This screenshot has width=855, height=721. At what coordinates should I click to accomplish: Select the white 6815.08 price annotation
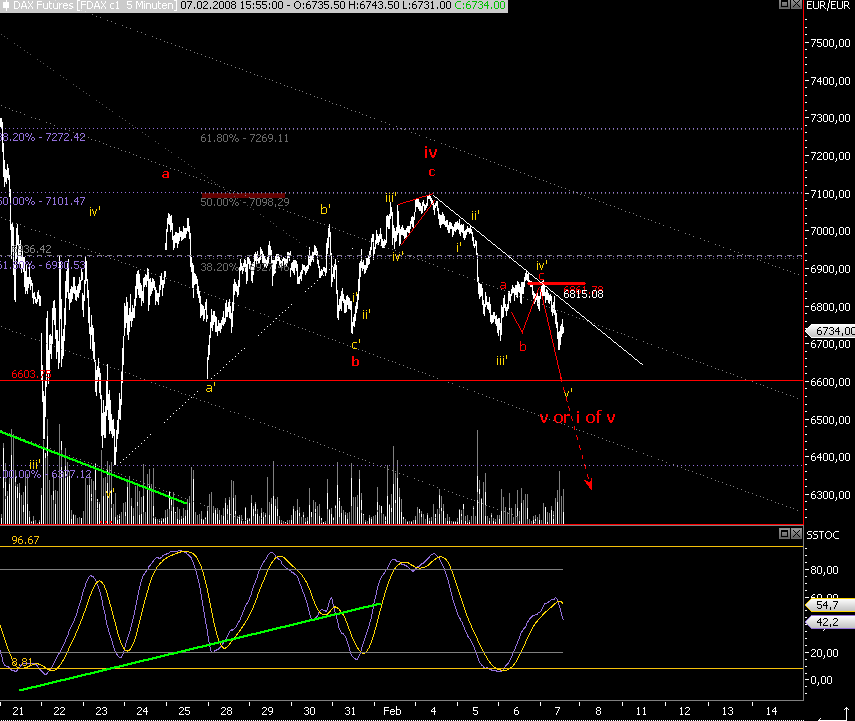pyautogui.click(x=583, y=295)
